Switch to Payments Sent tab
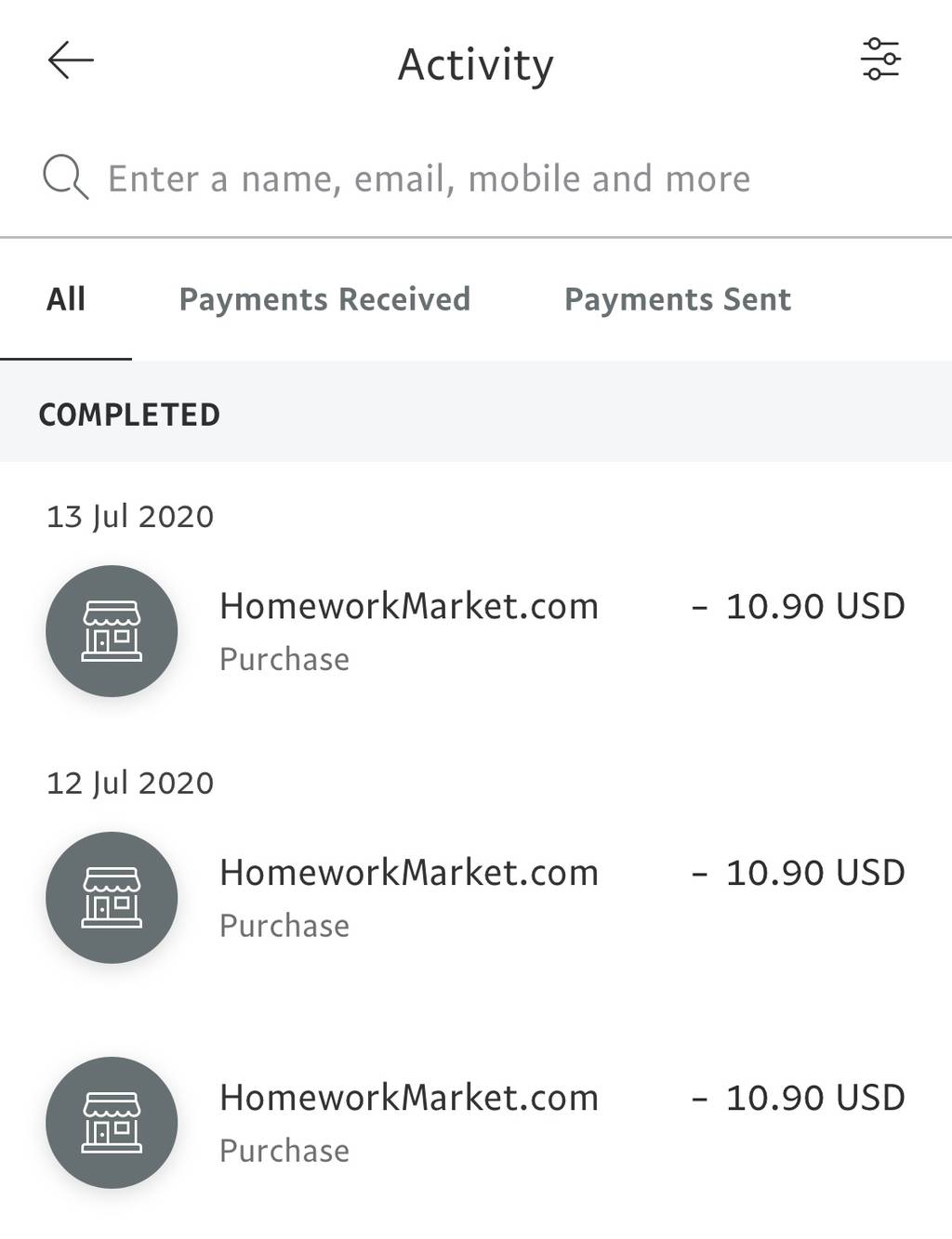This screenshot has height=1239, width=952. click(x=678, y=299)
